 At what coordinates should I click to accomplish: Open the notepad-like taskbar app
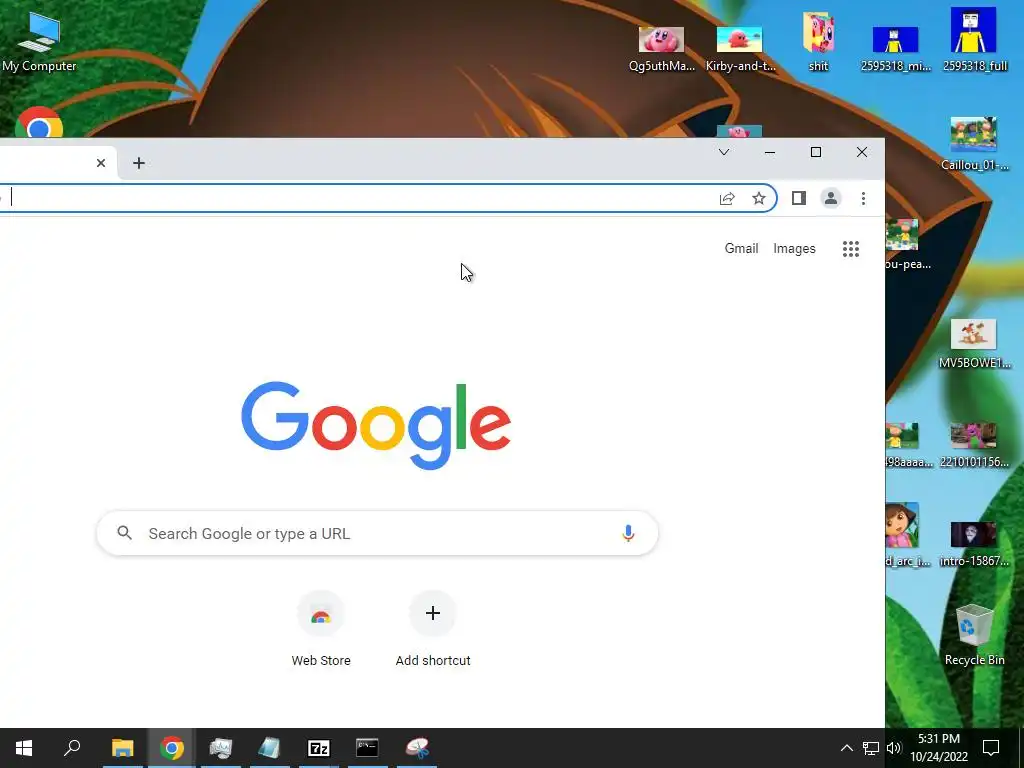pyautogui.click(x=269, y=748)
